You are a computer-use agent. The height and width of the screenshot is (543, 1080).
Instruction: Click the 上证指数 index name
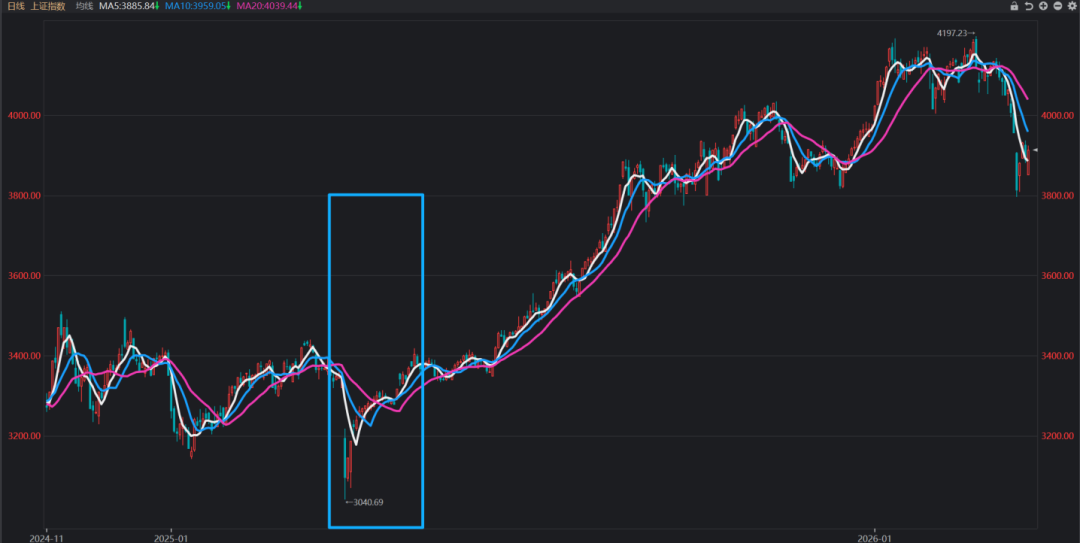pos(48,6)
